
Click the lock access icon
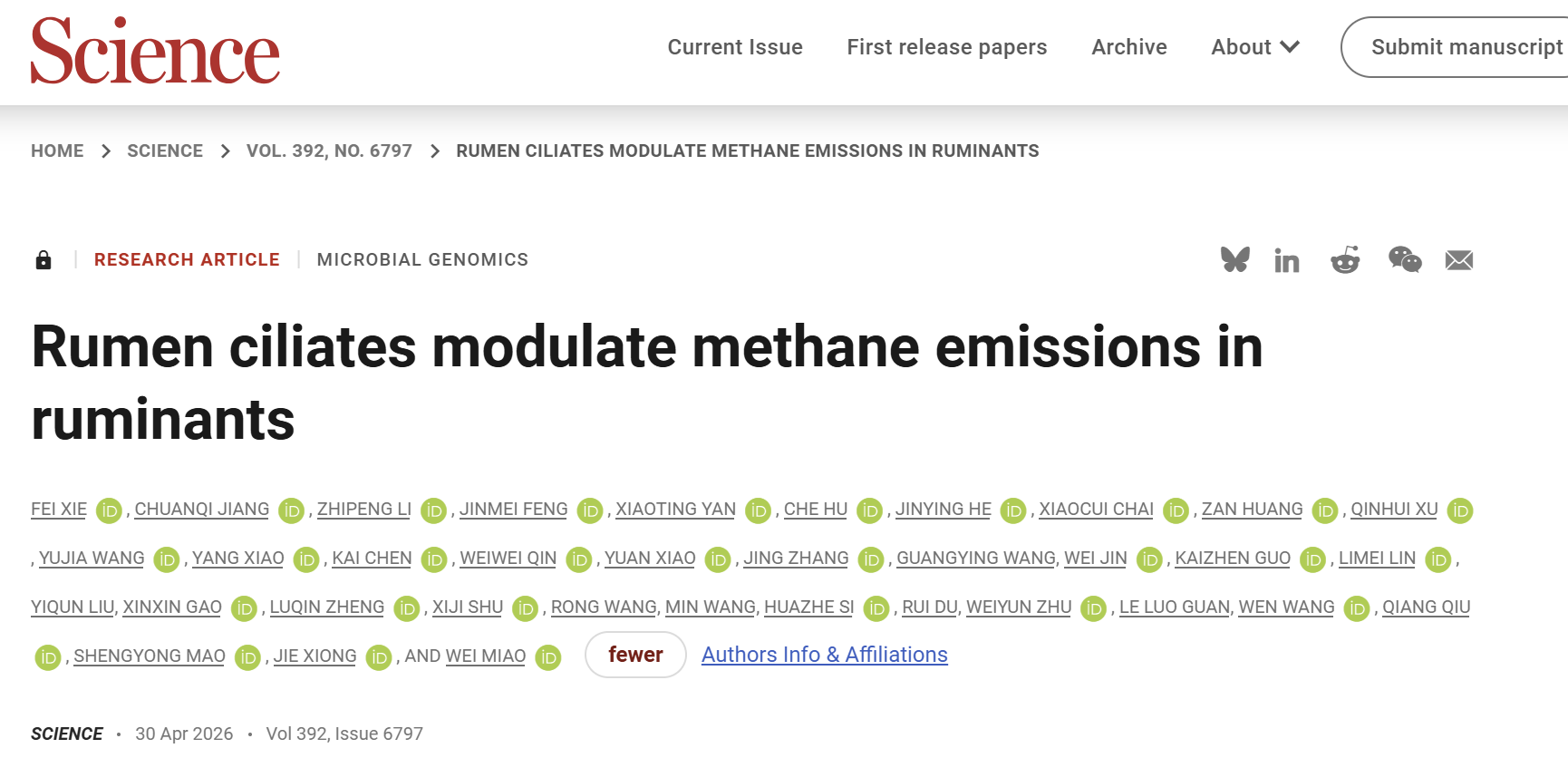click(44, 260)
